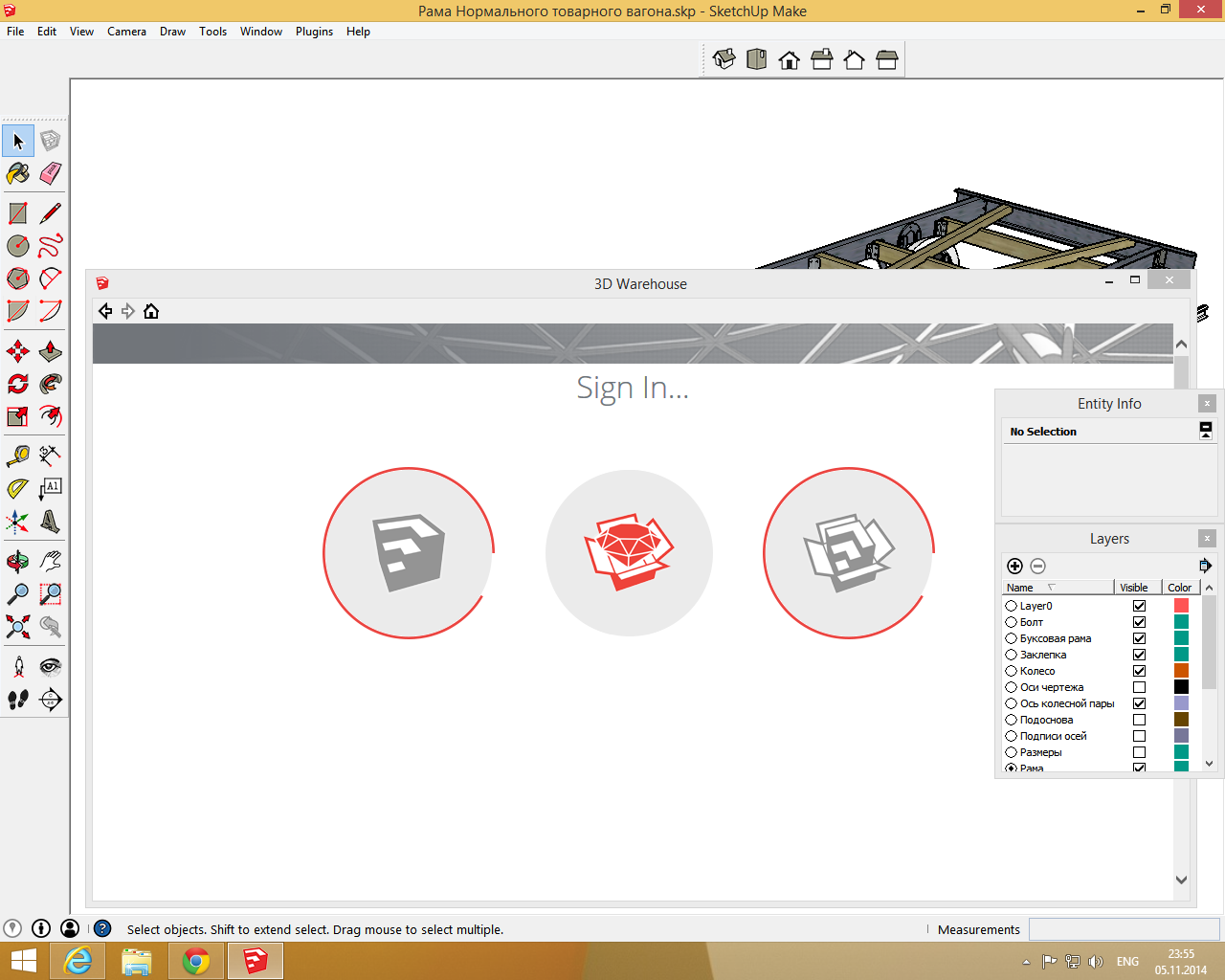This screenshot has height=980, width=1225.
Task: Uncheck visibility for Буксовая рама layer
Action: tap(1139, 638)
